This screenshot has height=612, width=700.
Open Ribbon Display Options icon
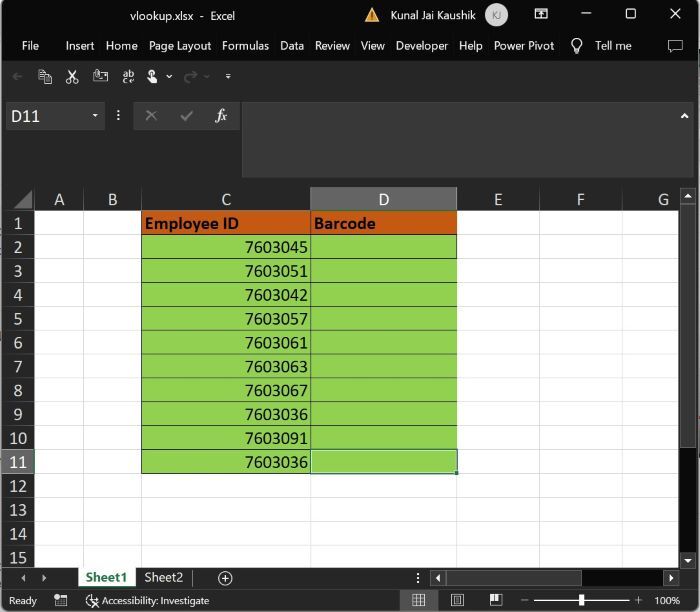tap(541, 14)
